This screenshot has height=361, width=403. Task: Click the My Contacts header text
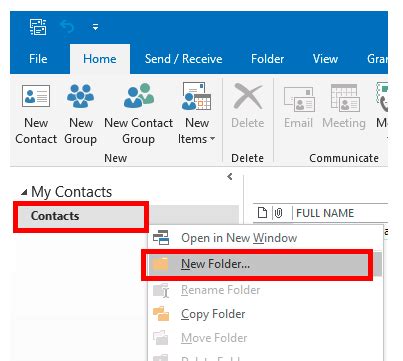(x=71, y=192)
